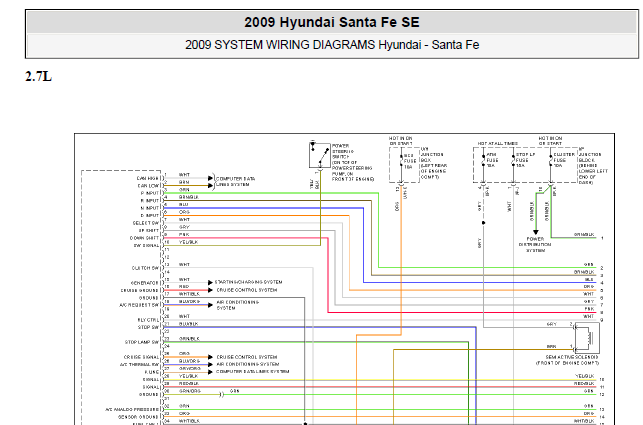The height and width of the screenshot is (425, 643).
Task: Click the 'P INPUT' pin label
Action: point(150,193)
